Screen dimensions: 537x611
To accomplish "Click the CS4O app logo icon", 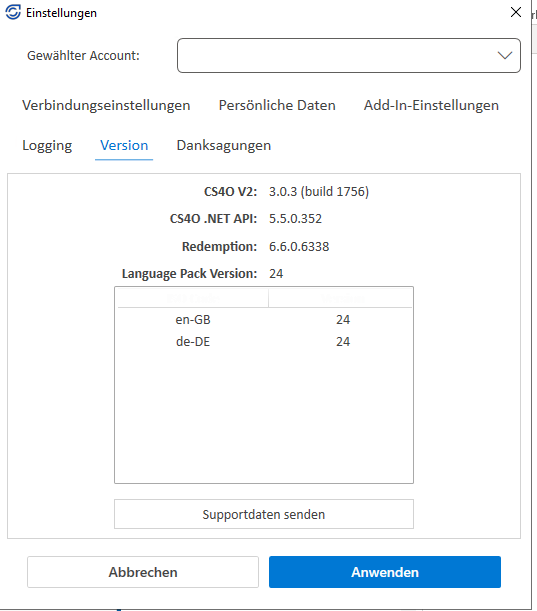I will click(13, 12).
